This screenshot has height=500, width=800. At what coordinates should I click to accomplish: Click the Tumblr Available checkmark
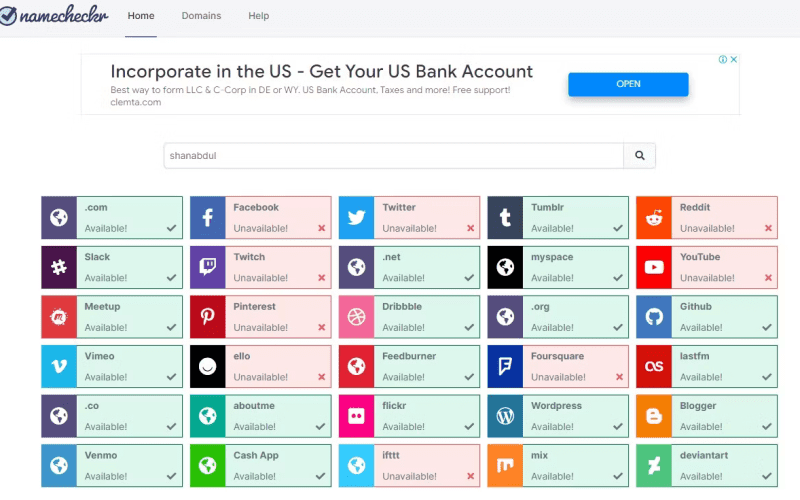pyautogui.click(x=618, y=228)
